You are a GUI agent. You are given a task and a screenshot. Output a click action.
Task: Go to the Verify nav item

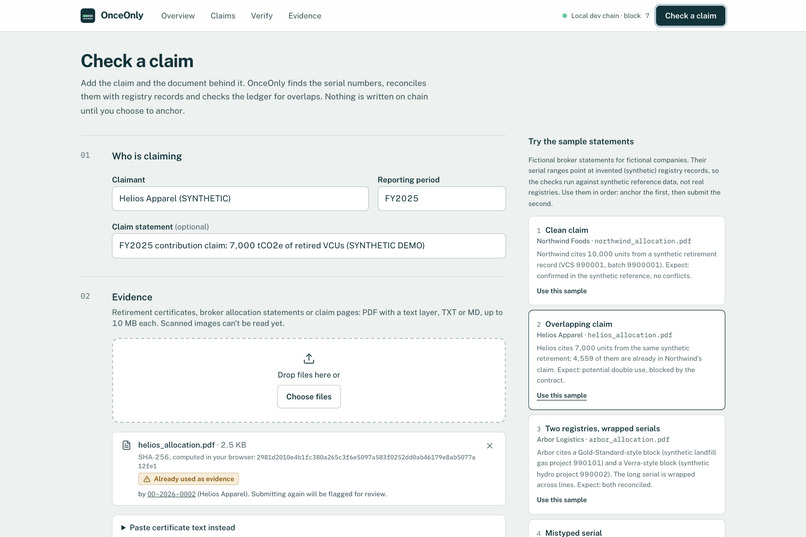pos(262,16)
